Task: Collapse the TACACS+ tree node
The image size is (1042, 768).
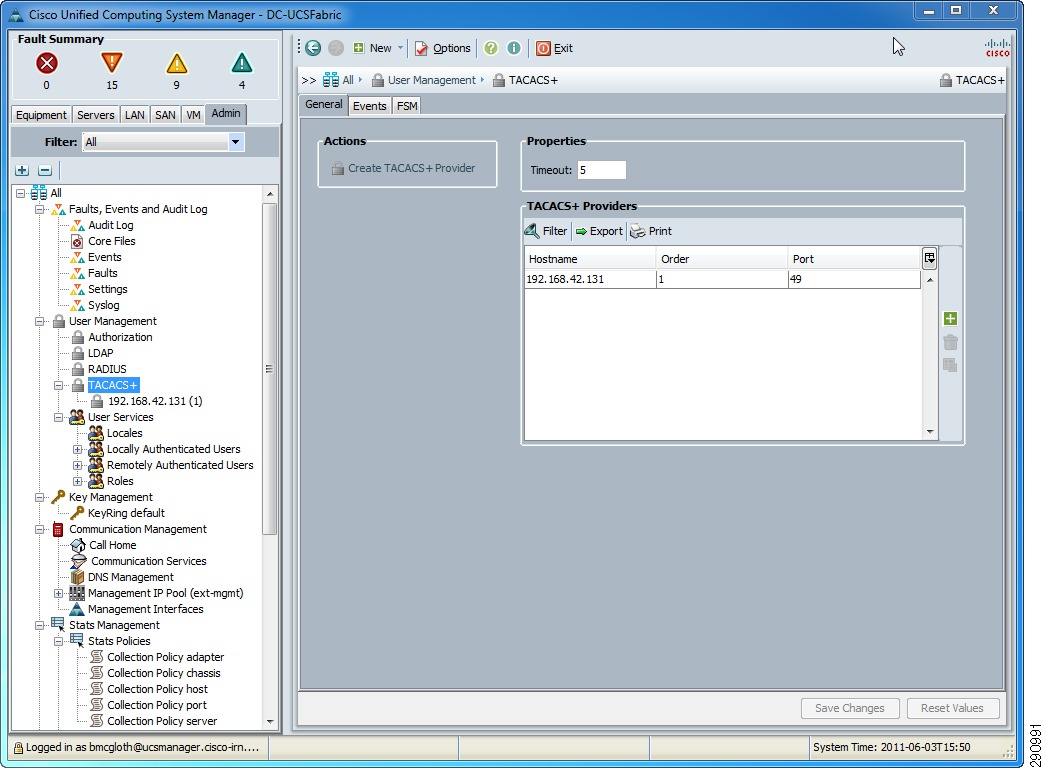Action: click(58, 385)
